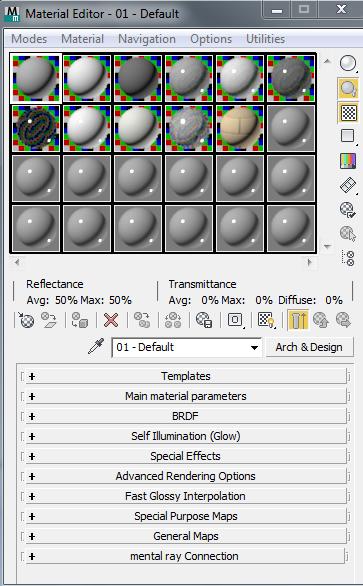Screen dimensions: 363x586
Task: Open the Navigation menu
Action: coord(147,39)
